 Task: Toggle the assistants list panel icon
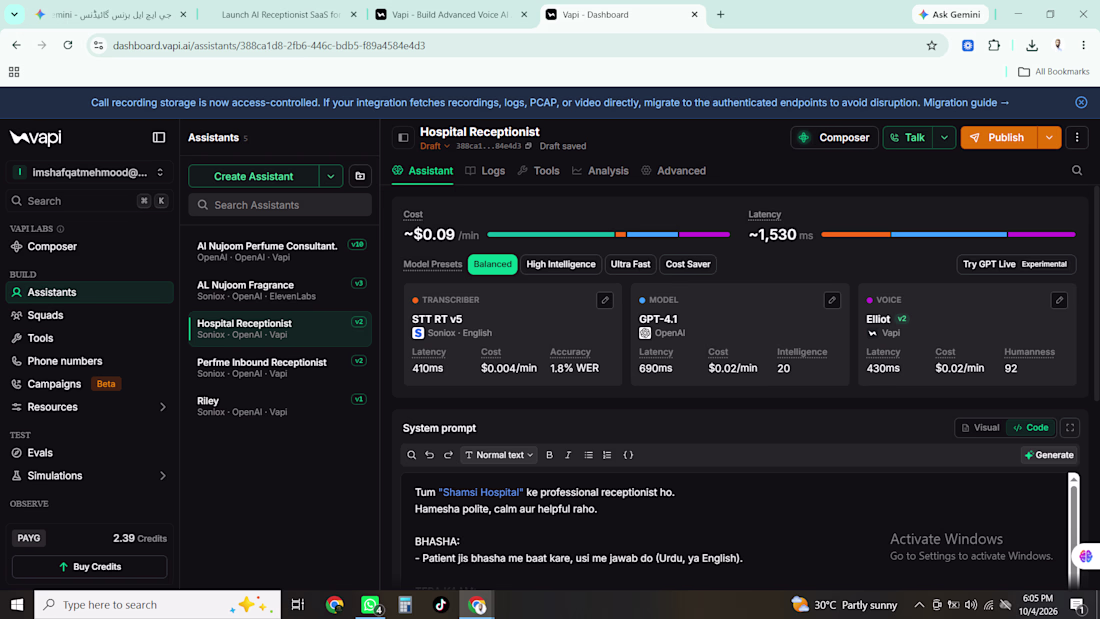(x=403, y=138)
